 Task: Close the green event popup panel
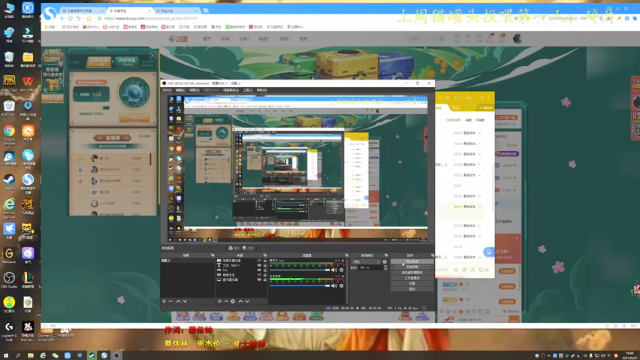(x=152, y=56)
